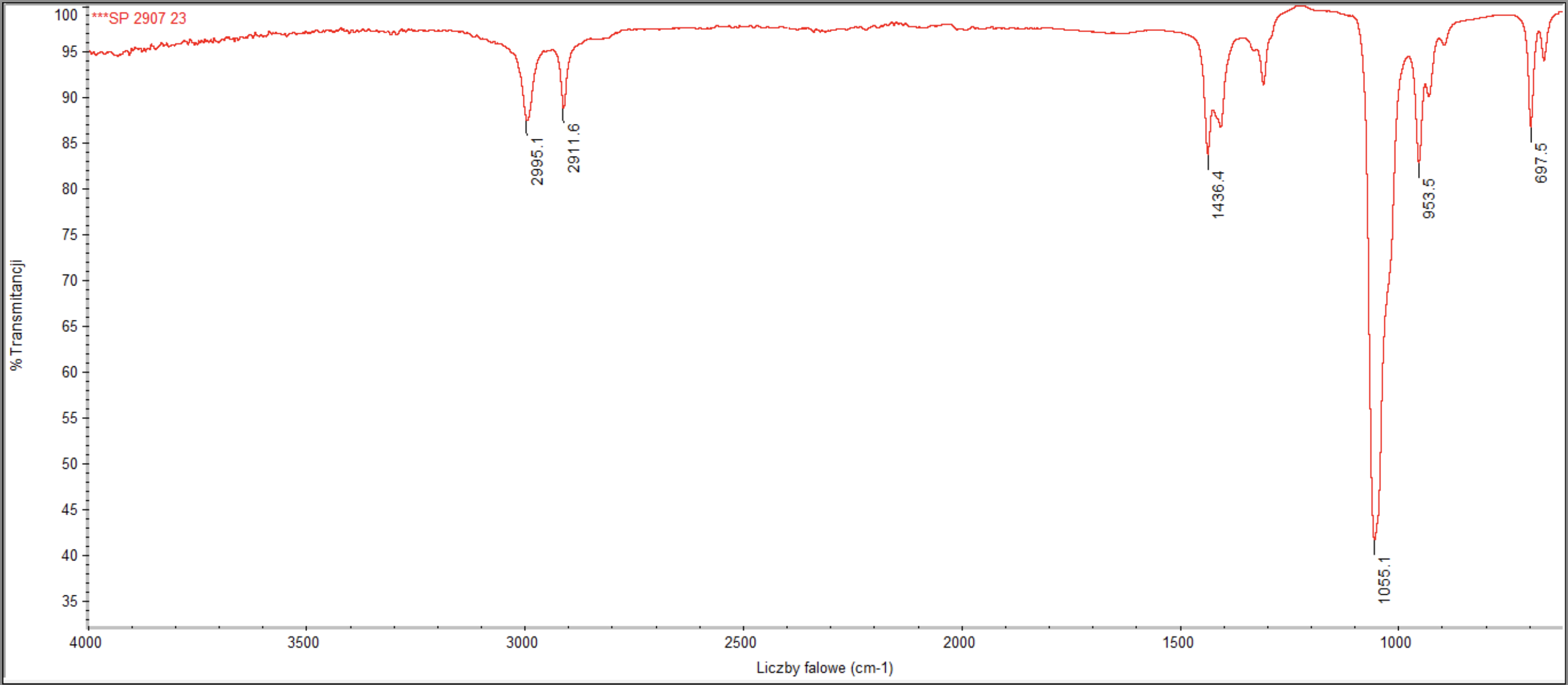Screen dimensions: 1568x685
Task: Click the 2500 wavenumber tick label
Action: tap(740, 642)
